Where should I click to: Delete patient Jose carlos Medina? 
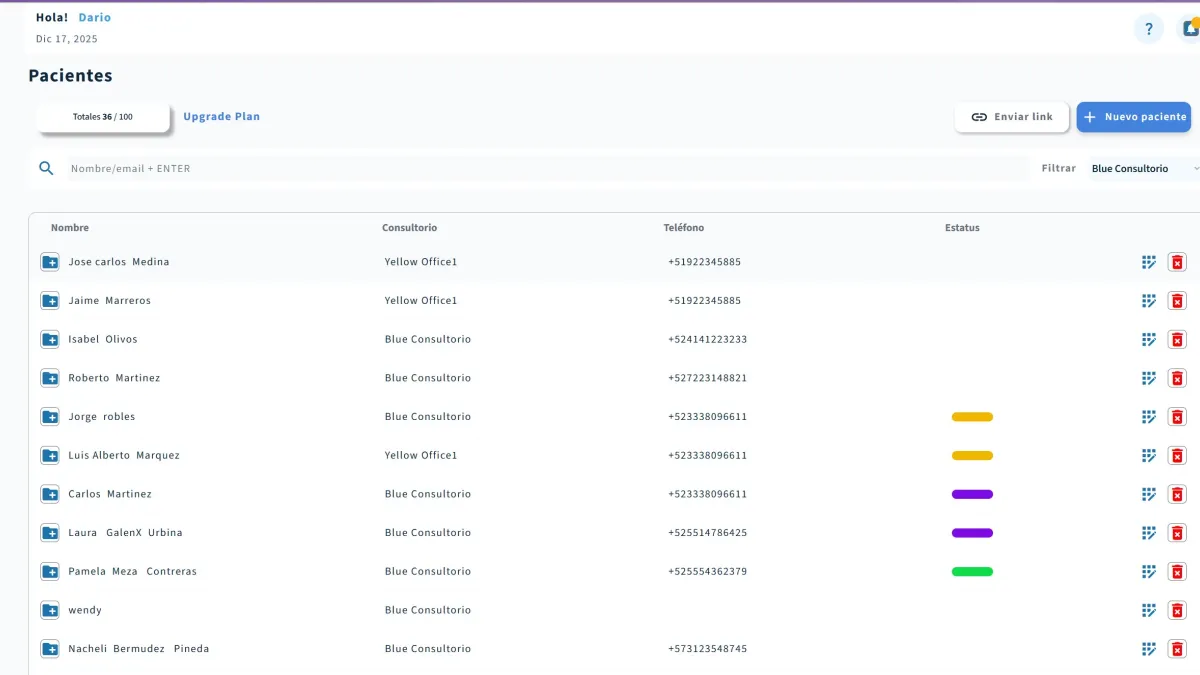(x=1177, y=262)
